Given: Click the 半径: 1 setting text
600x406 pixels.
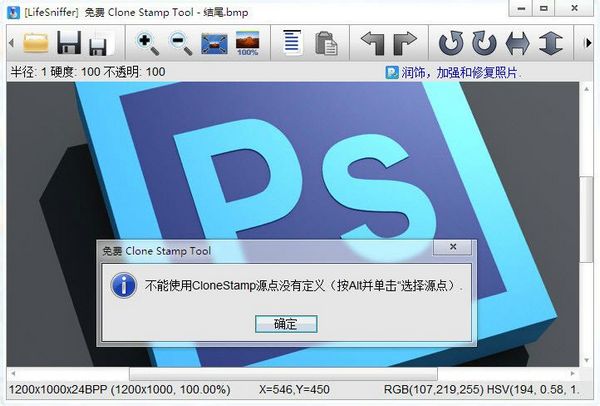Looking at the screenshot, I should (28, 72).
